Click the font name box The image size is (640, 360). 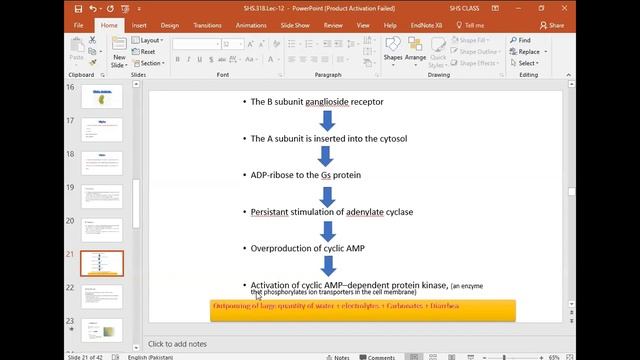(x=194, y=44)
